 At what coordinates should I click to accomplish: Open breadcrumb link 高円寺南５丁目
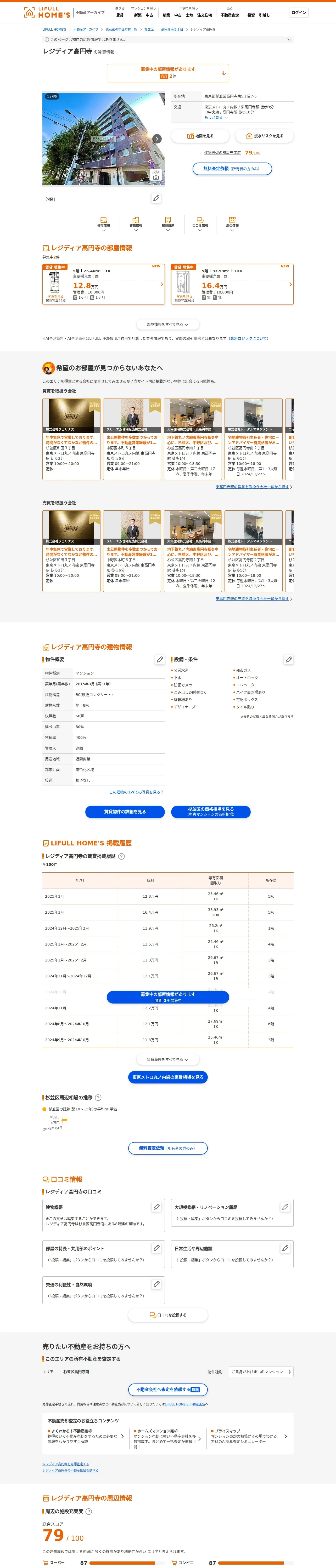(172, 29)
